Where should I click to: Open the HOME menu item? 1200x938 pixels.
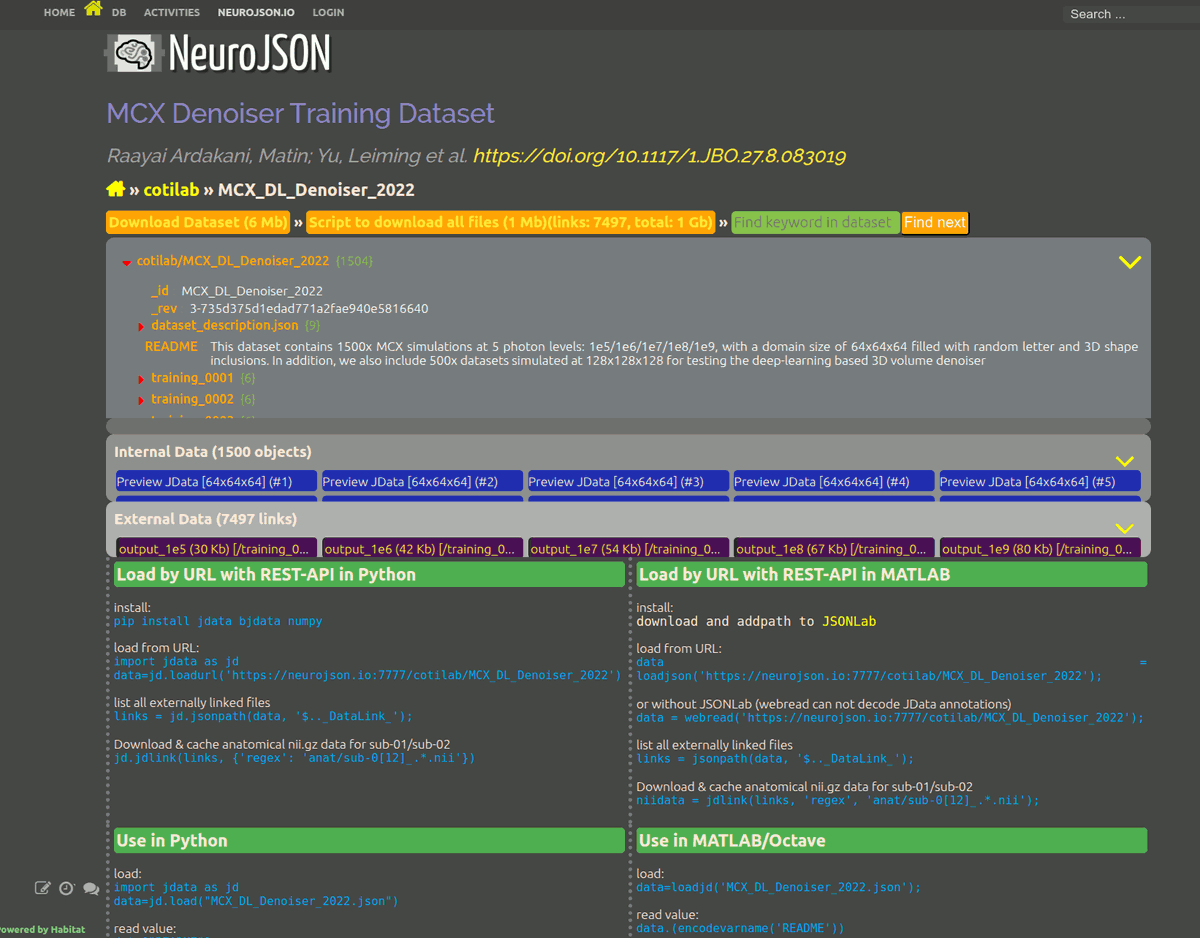pyautogui.click(x=60, y=13)
